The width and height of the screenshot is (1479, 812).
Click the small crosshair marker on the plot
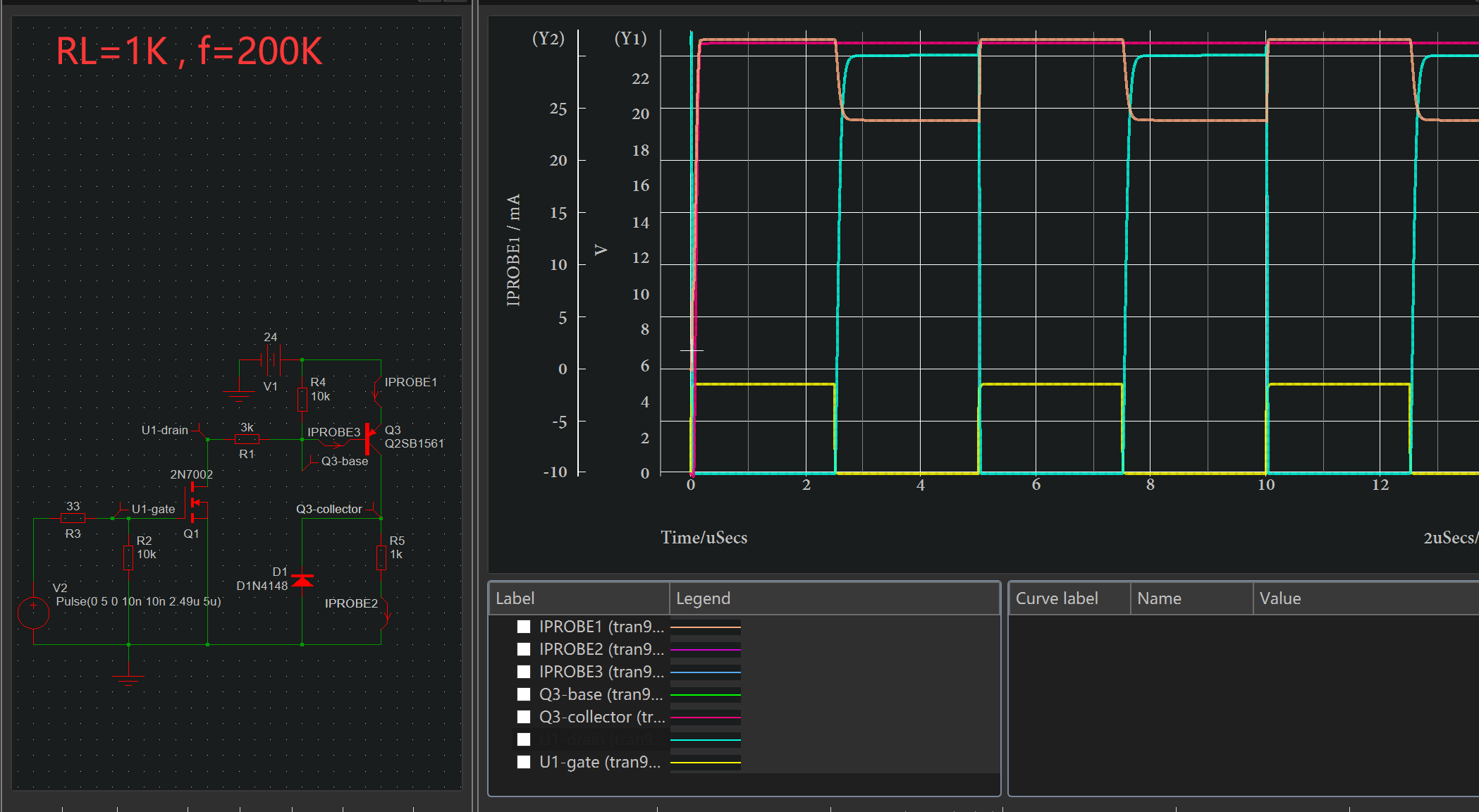pyautogui.click(x=692, y=350)
